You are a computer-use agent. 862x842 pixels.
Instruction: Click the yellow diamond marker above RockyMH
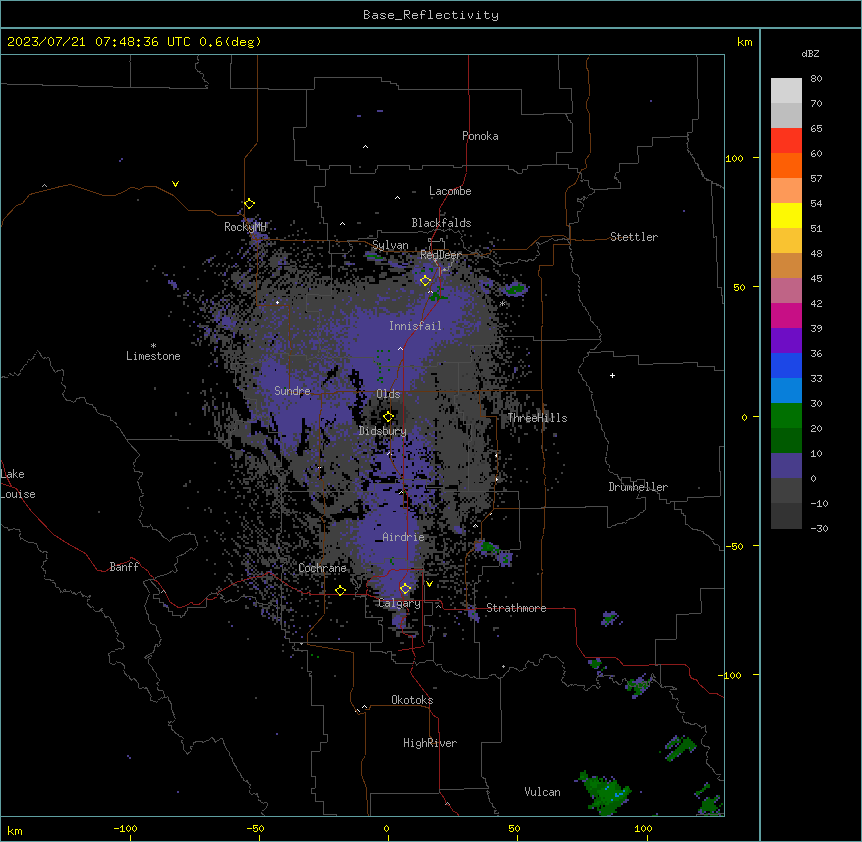pyautogui.click(x=249, y=203)
